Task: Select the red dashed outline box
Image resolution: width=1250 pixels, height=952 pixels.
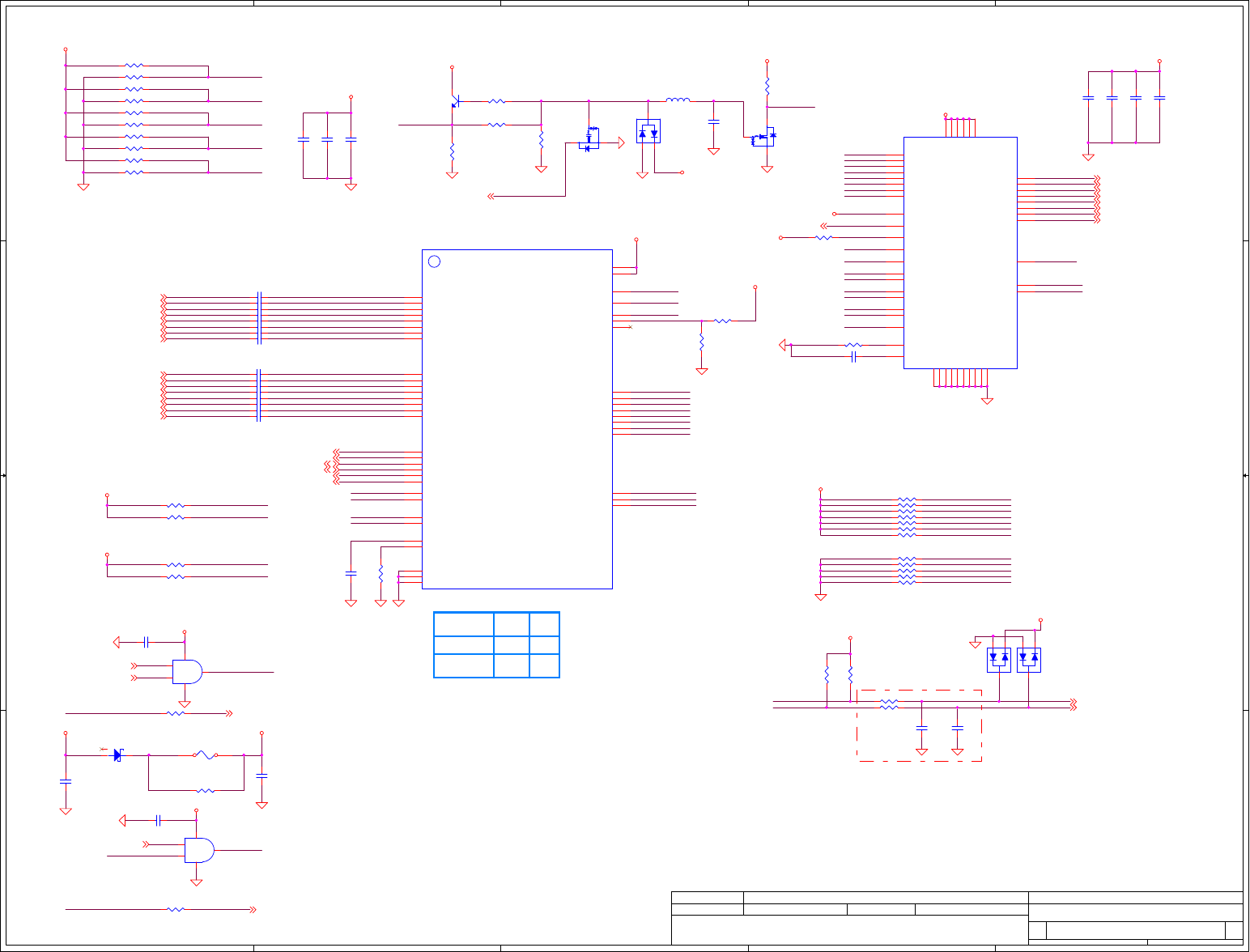Action: (x=920, y=725)
